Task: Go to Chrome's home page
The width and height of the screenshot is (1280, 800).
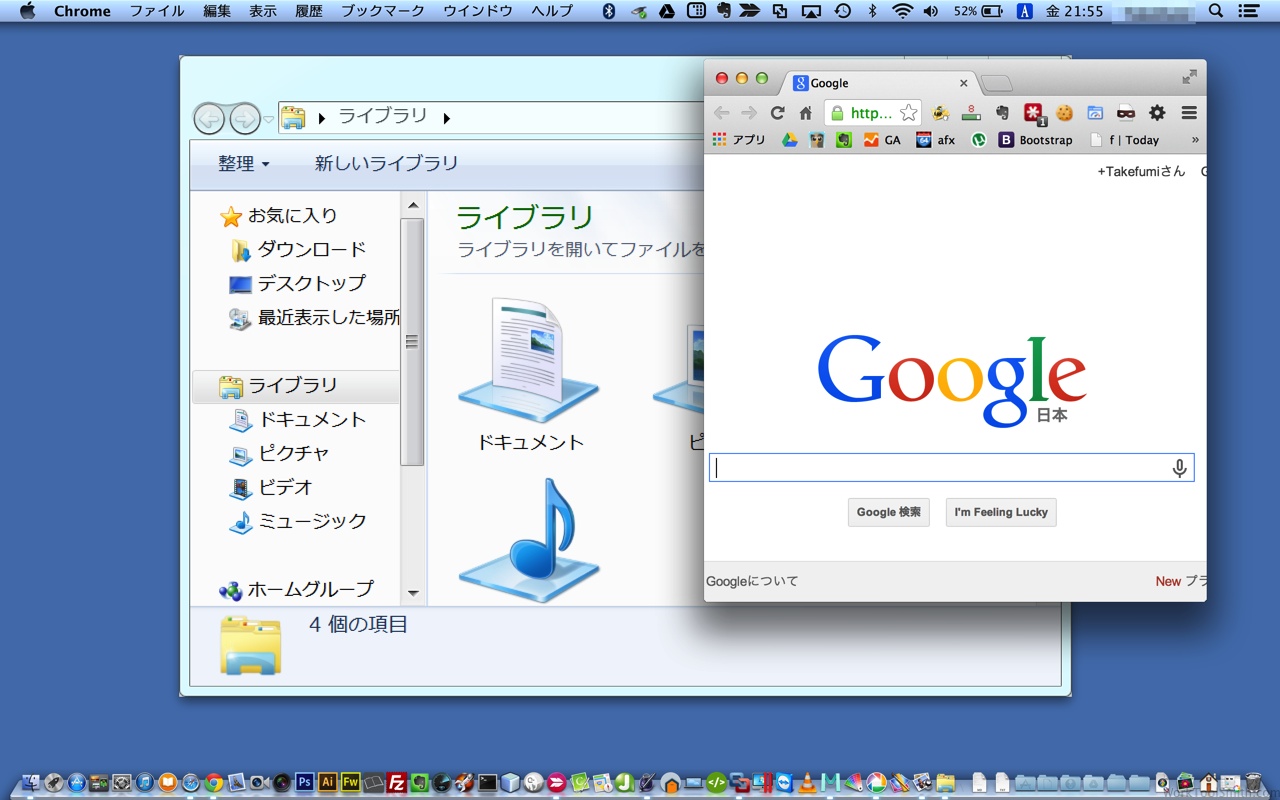Action: coord(805,113)
